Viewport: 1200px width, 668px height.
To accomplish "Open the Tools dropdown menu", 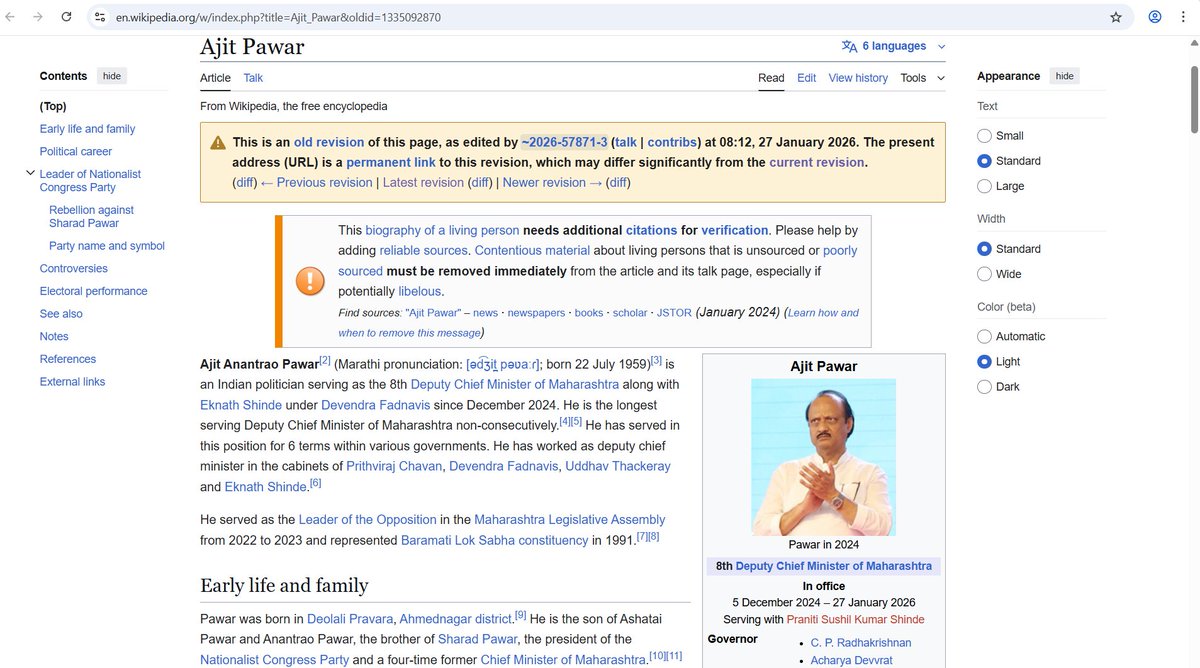I will pyautogui.click(x=920, y=78).
